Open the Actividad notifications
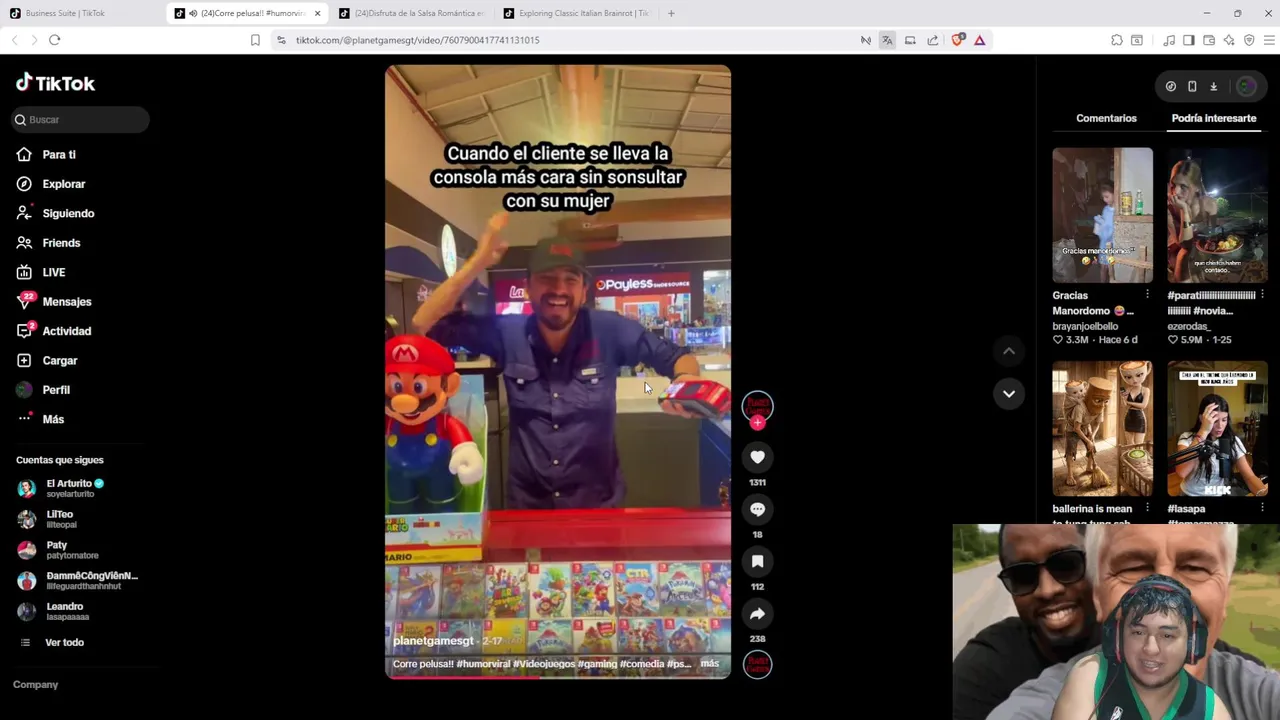1280x720 pixels. (x=54, y=331)
